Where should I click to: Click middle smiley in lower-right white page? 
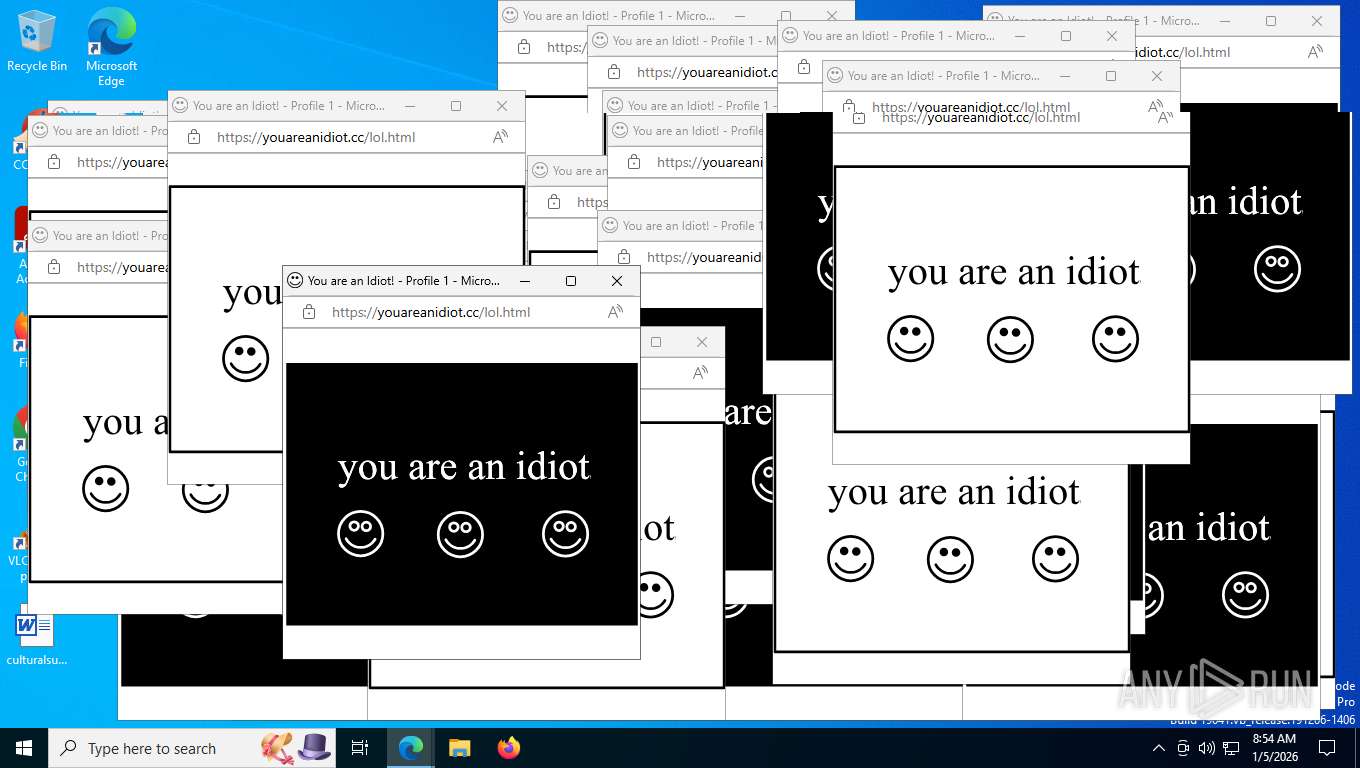(x=951, y=559)
